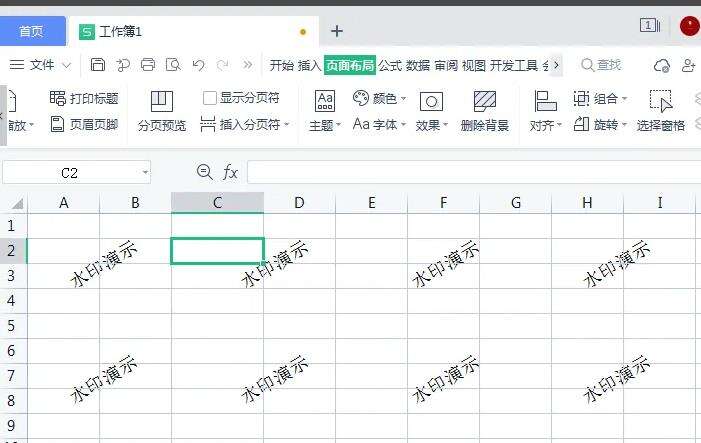
Task: Open the 公式 ribbon tab
Action: pos(390,66)
